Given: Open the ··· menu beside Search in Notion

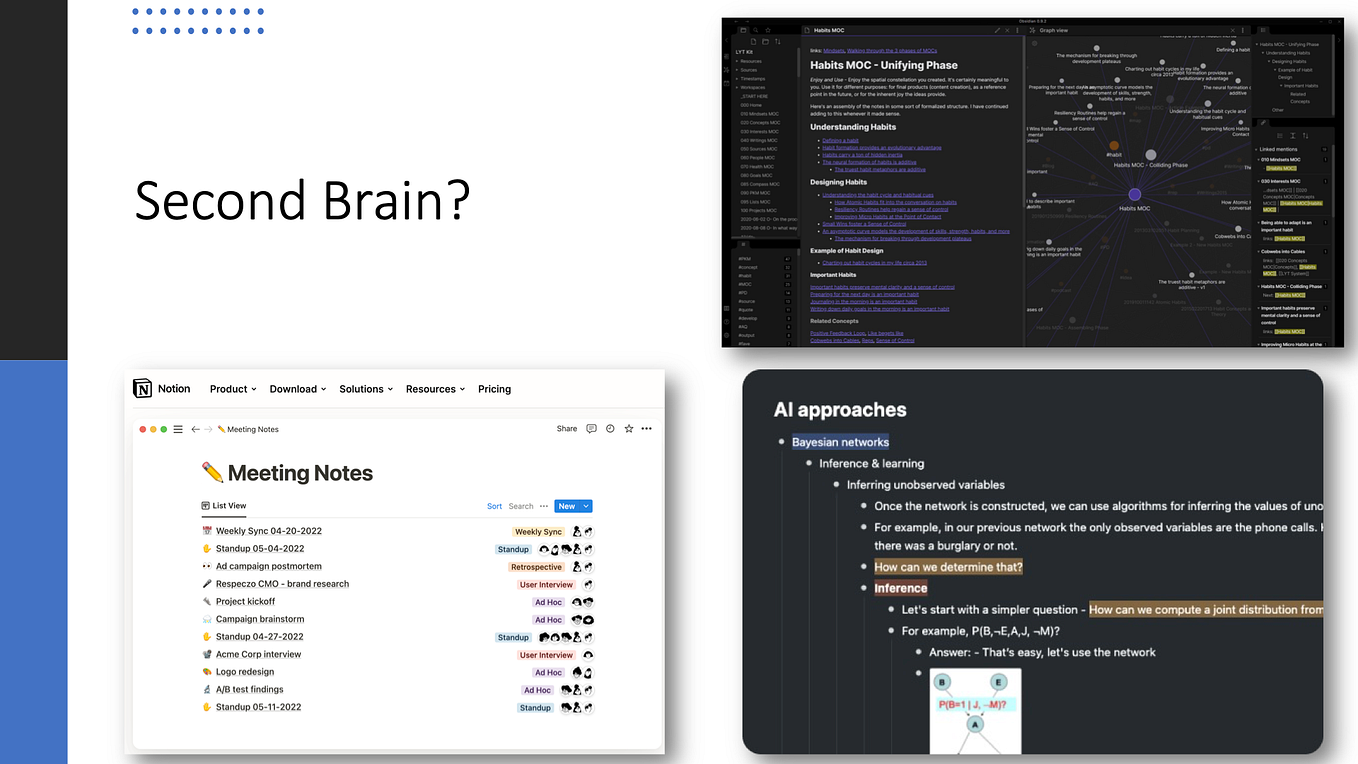Looking at the screenshot, I should coord(545,506).
